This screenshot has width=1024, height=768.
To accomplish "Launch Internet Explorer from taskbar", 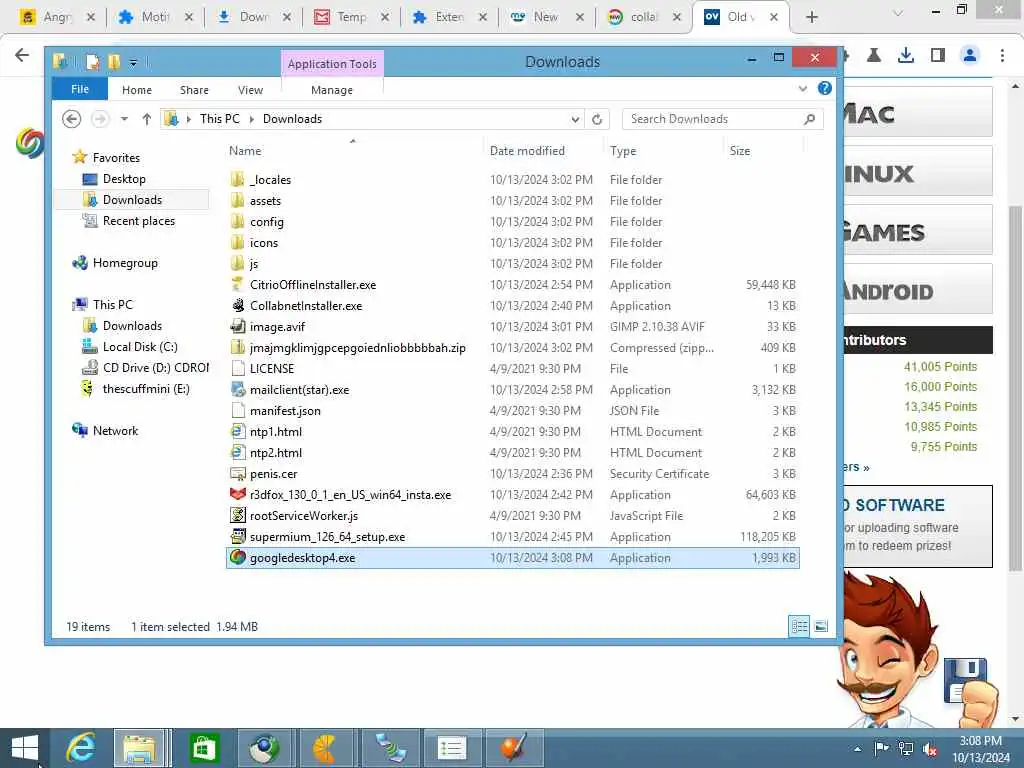I will [x=81, y=748].
